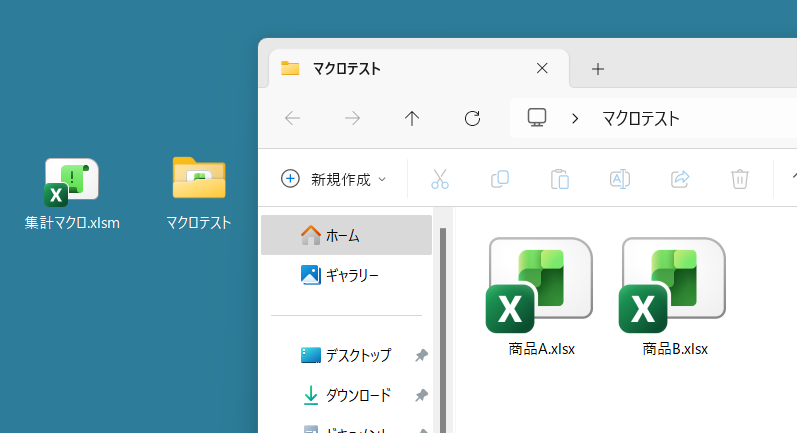The width and height of the screenshot is (797, 433).
Task: Go up one folder level
Action: point(412,118)
